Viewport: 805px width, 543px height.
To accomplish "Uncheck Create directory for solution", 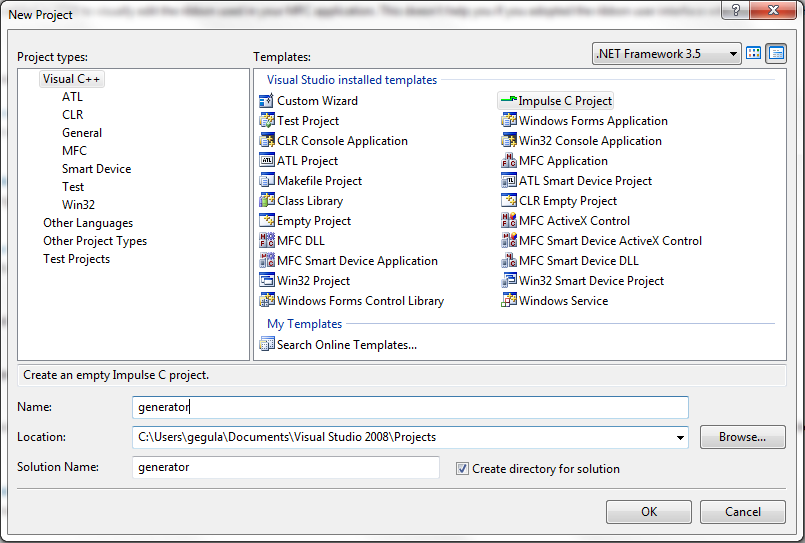I will tap(462, 469).
